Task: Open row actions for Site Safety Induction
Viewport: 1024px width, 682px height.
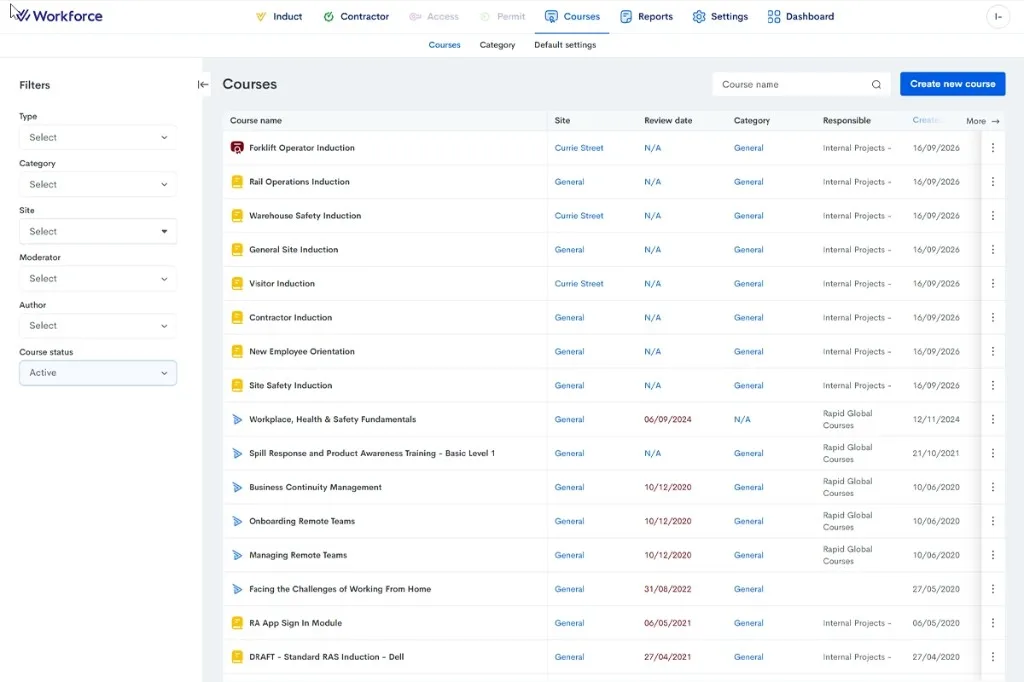Action: click(993, 385)
